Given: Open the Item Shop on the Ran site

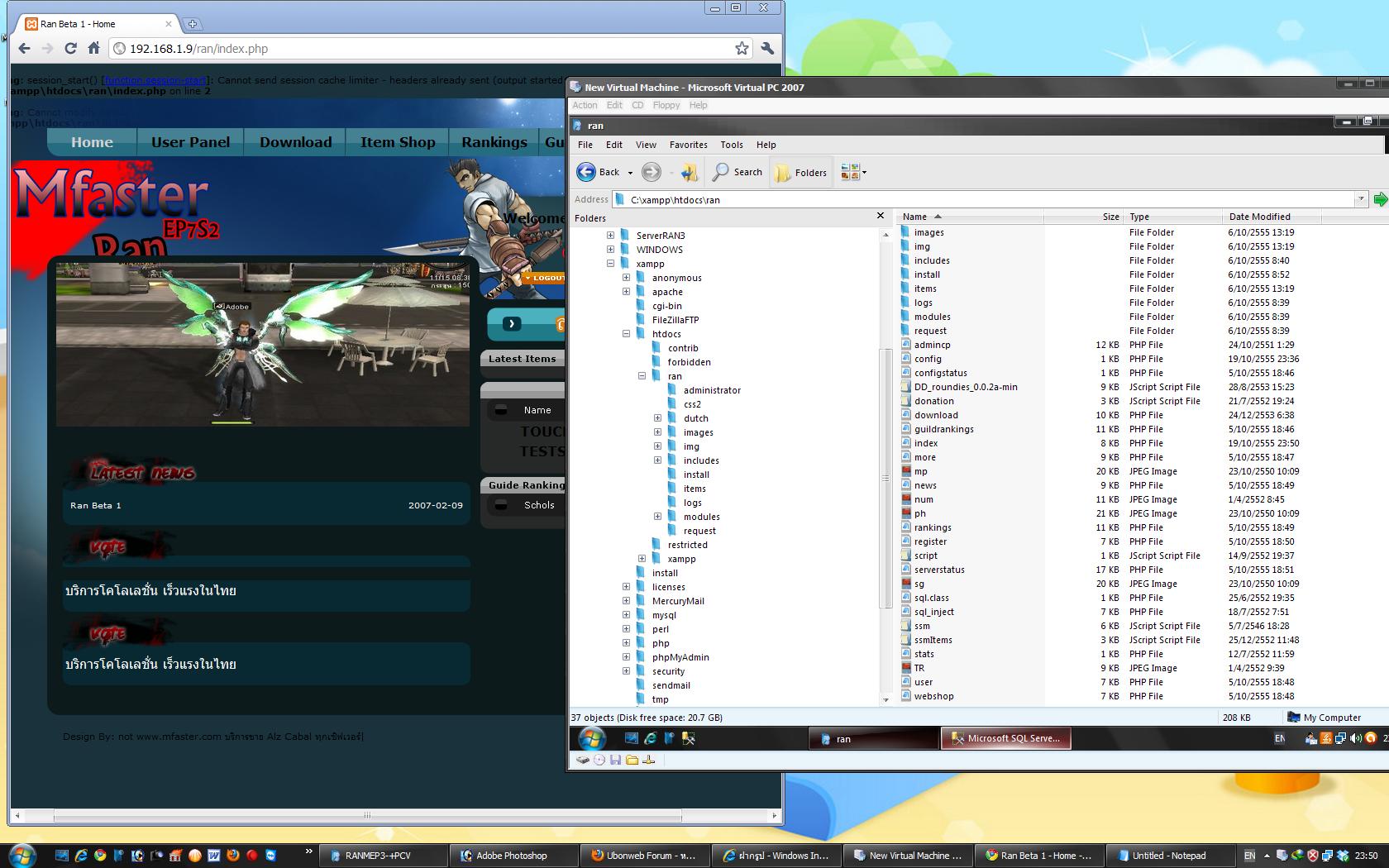Looking at the screenshot, I should pyautogui.click(x=398, y=142).
